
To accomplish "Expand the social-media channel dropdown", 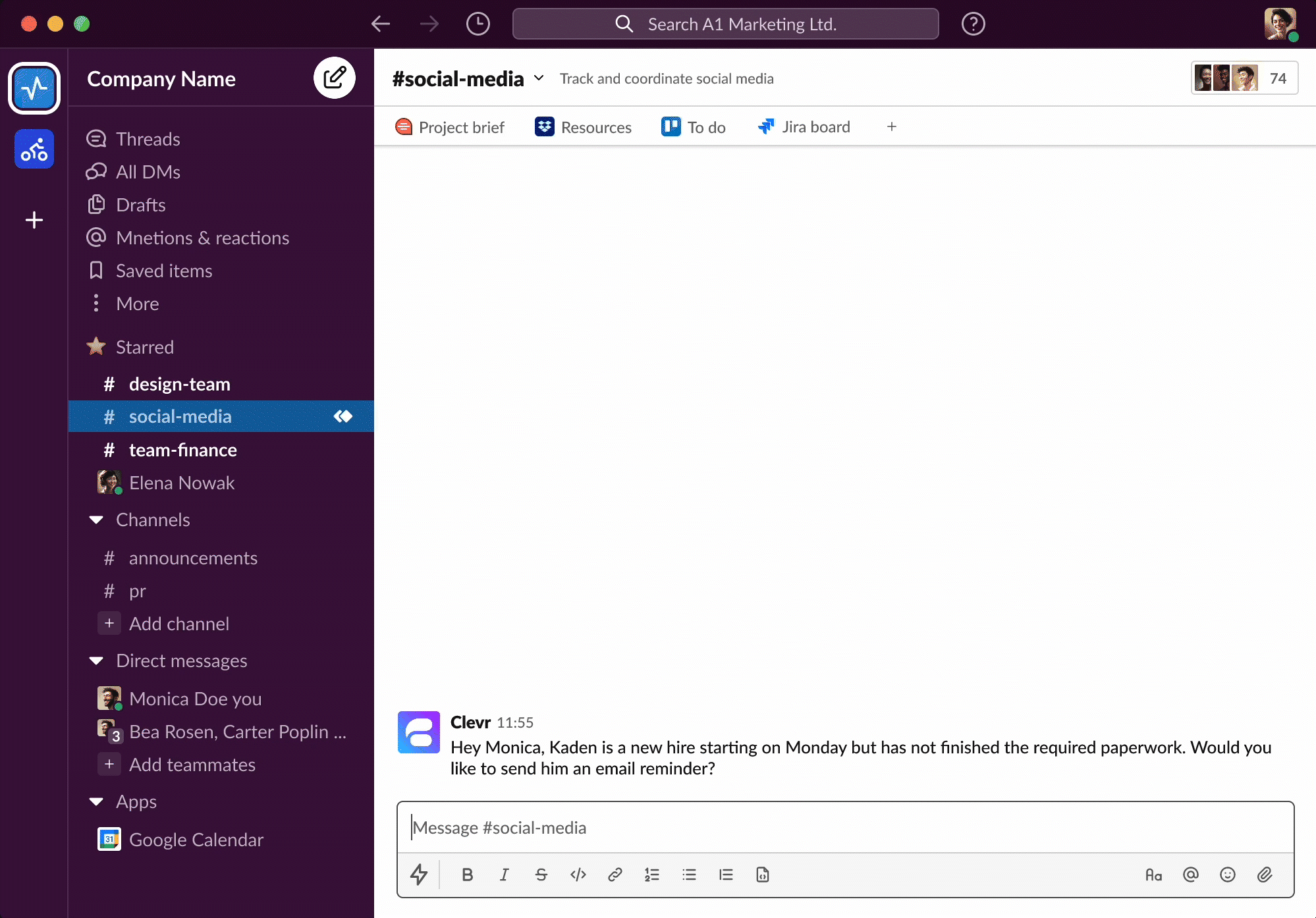I will click(538, 78).
